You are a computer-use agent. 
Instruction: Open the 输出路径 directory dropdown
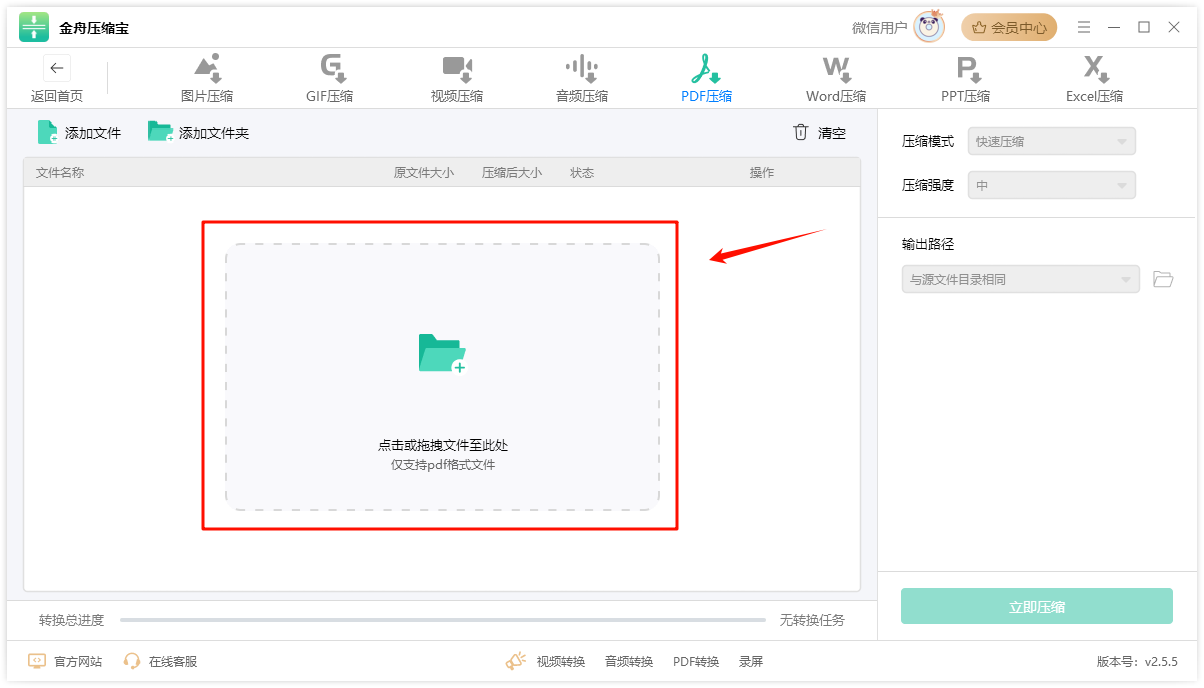(x=1020, y=279)
